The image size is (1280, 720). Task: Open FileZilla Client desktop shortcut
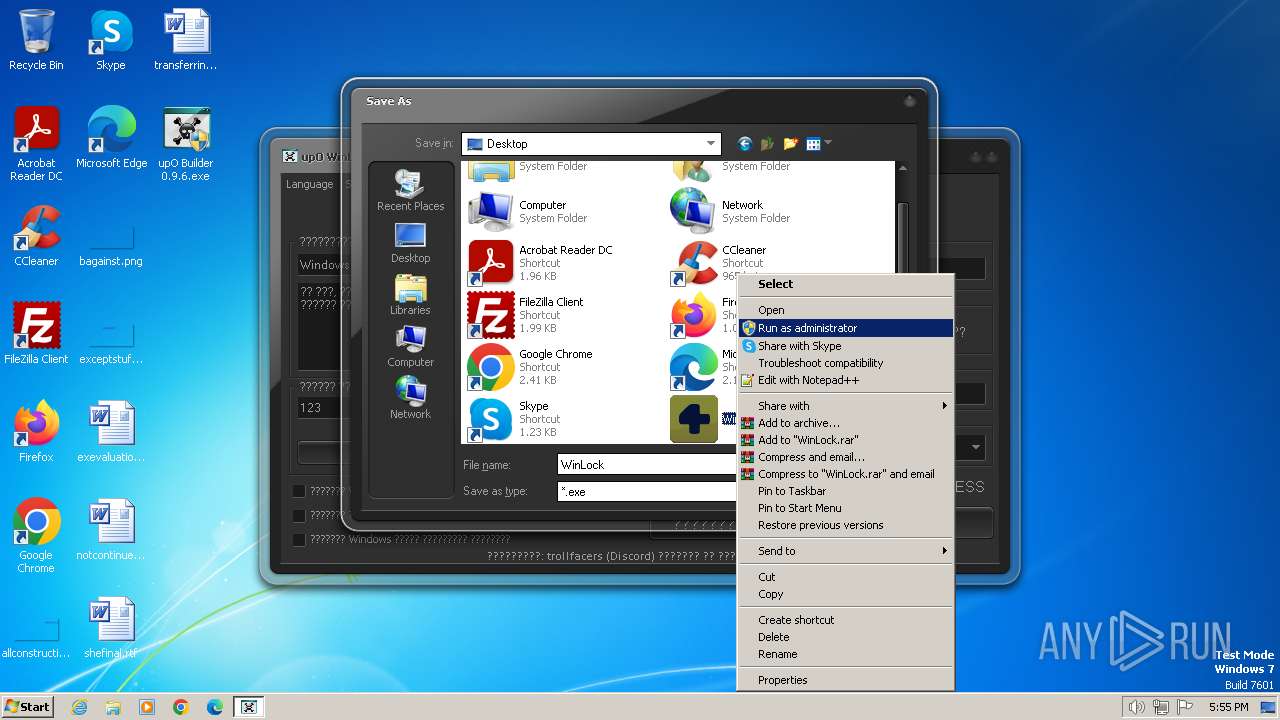tap(36, 334)
